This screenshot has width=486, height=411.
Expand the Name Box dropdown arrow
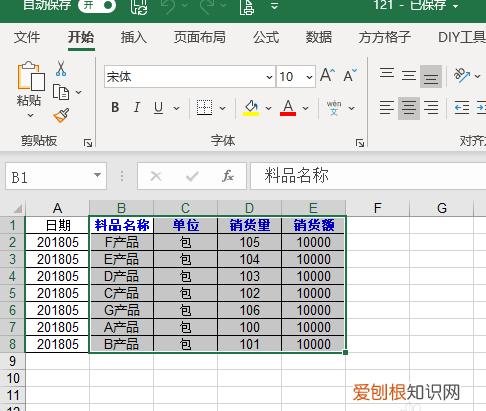97,175
